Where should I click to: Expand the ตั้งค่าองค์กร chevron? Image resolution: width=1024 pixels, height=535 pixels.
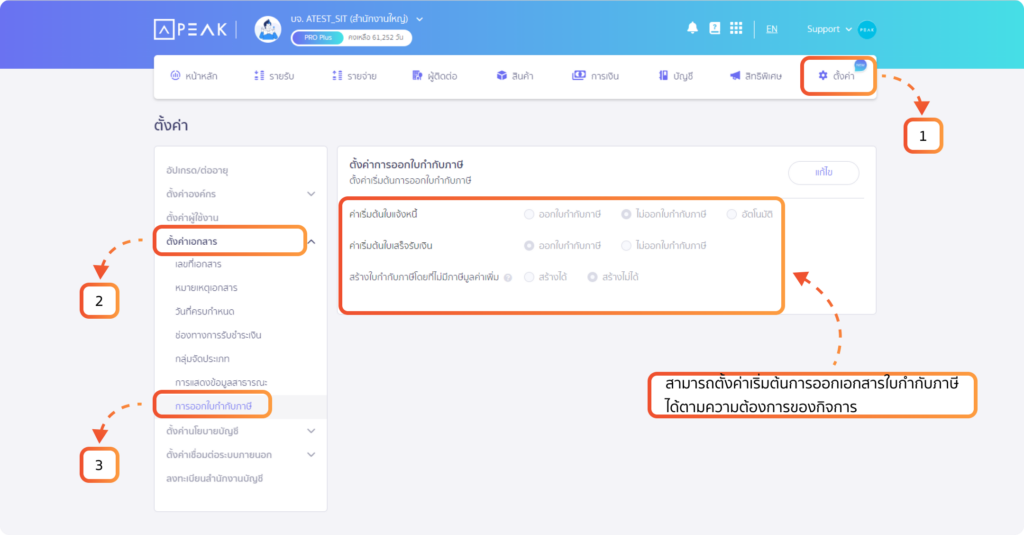(x=311, y=194)
